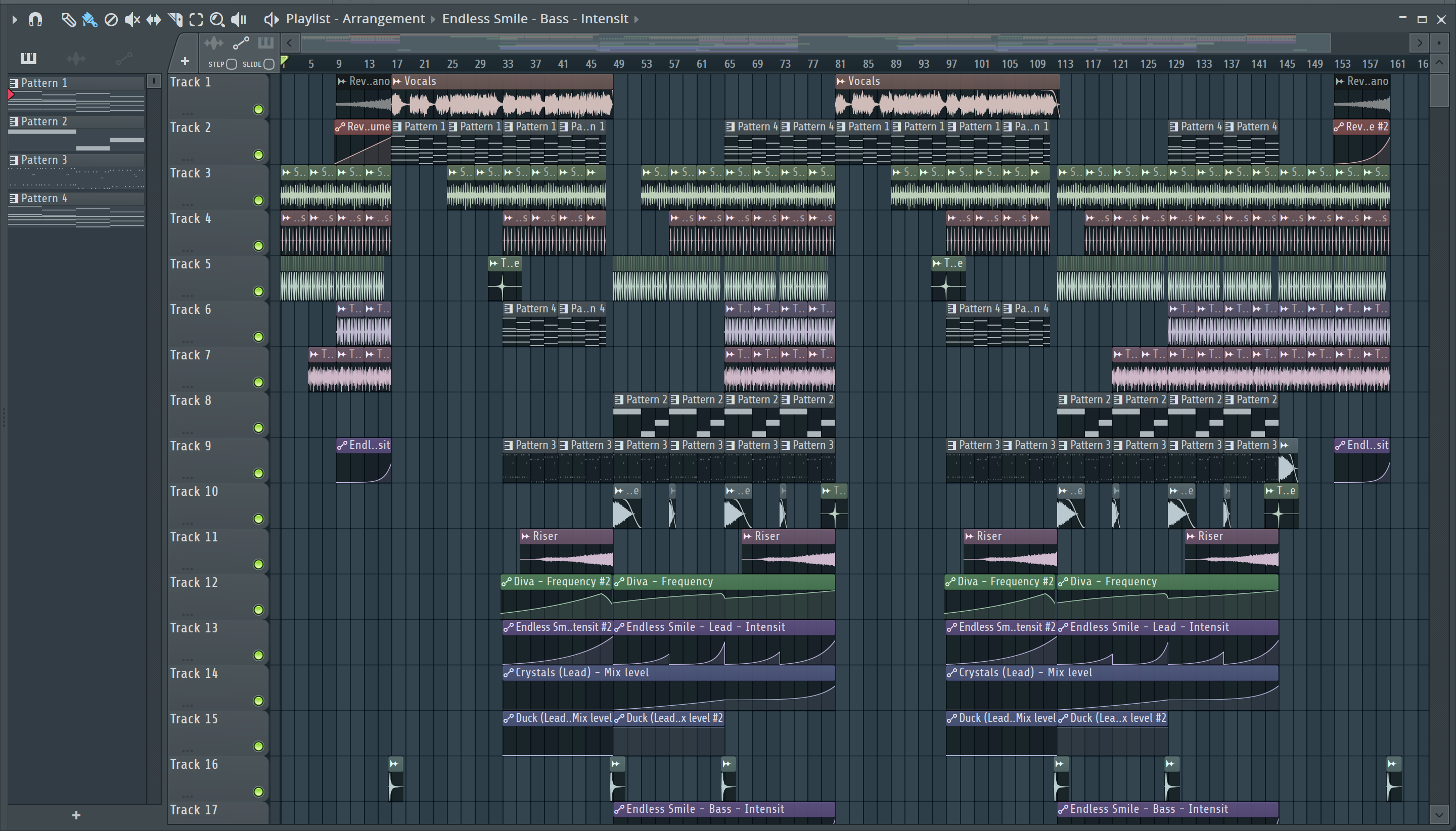Mute Track 5 using green LED
Screen dimensions: 1456x831
[x=258, y=292]
